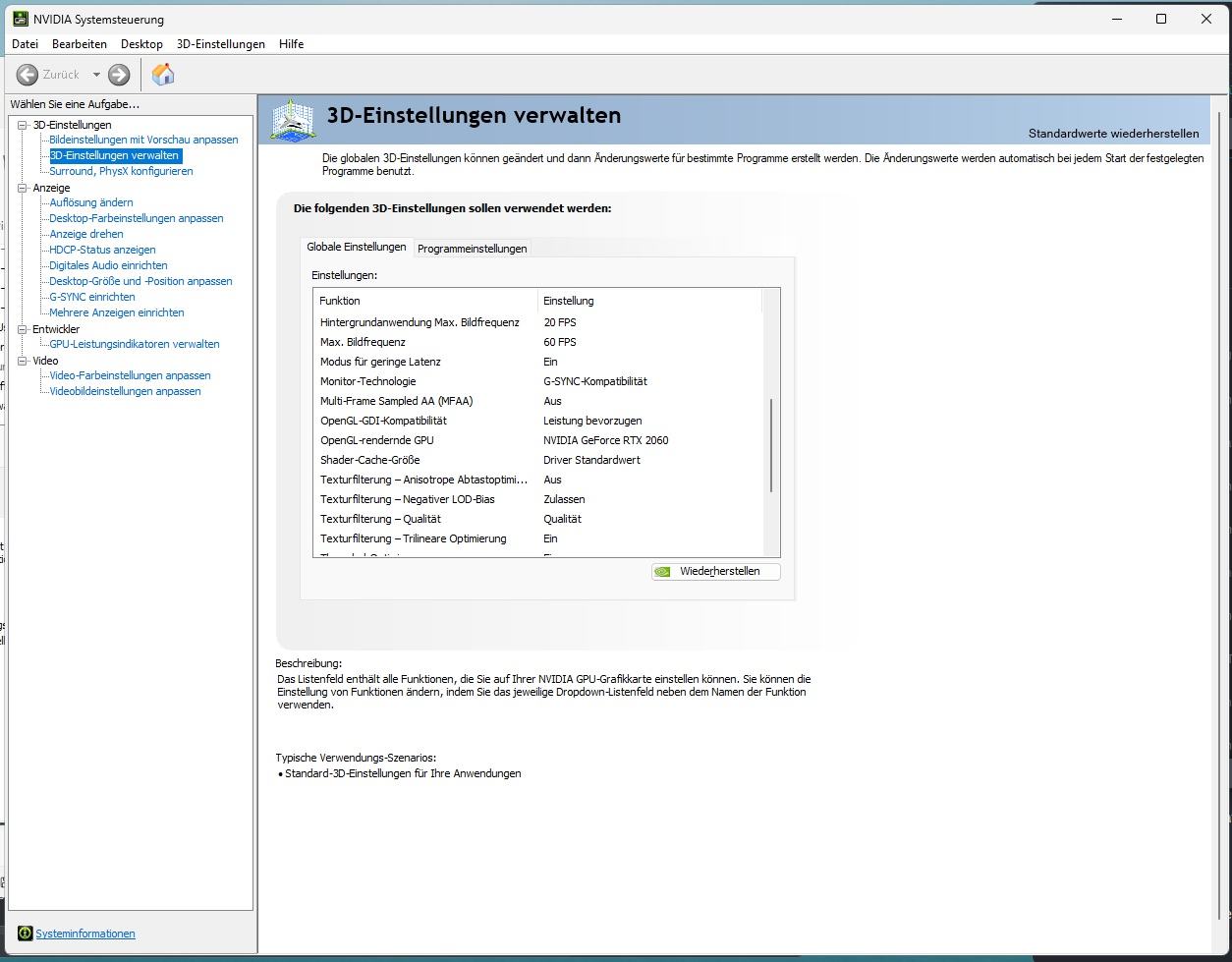Select Hintergrundanwendung Max. Bildfrequenz row

tap(537, 322)
